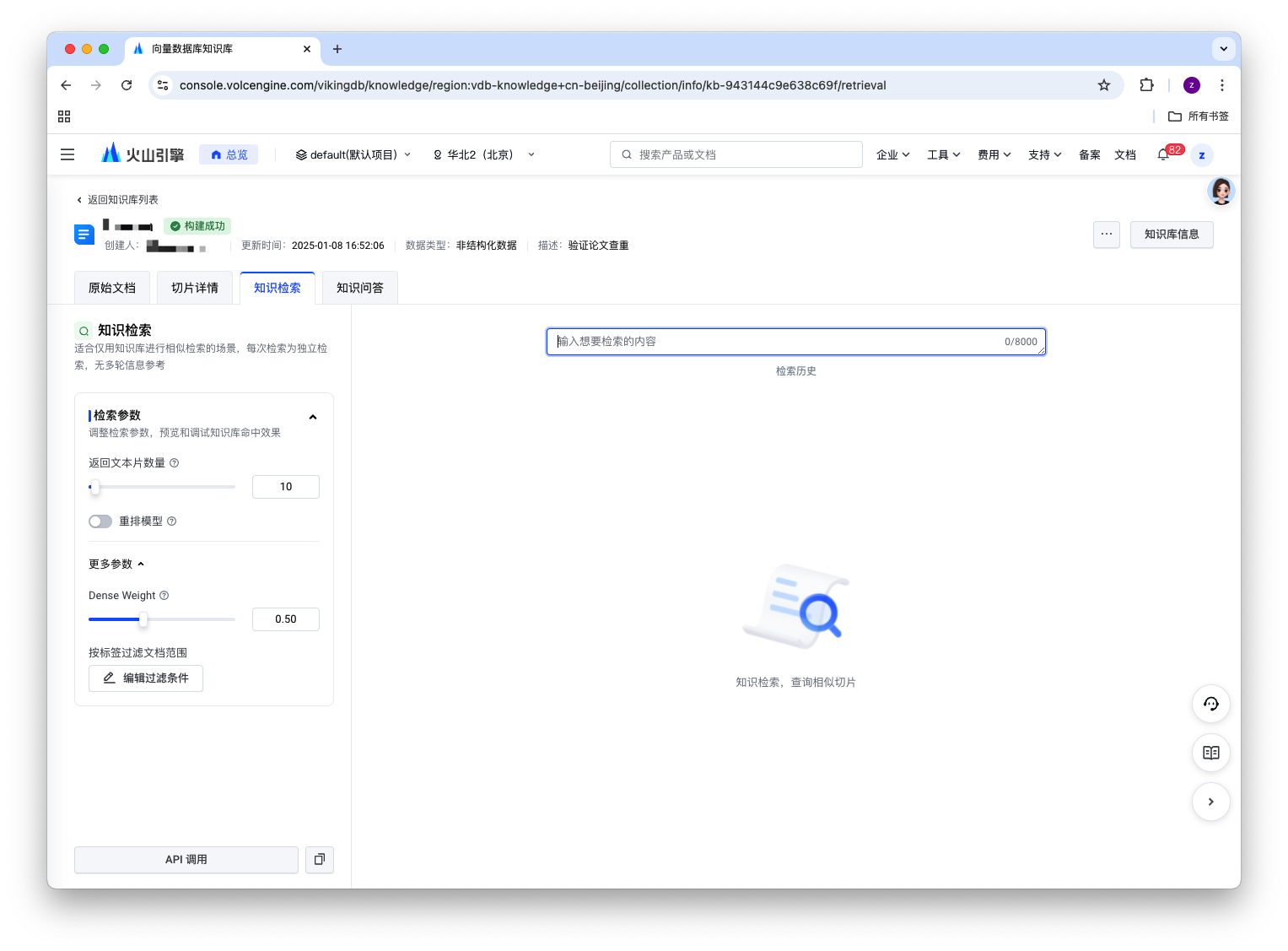Reload the browser page
Viewport: 1288px width, 951px height.
click(127, 85)
